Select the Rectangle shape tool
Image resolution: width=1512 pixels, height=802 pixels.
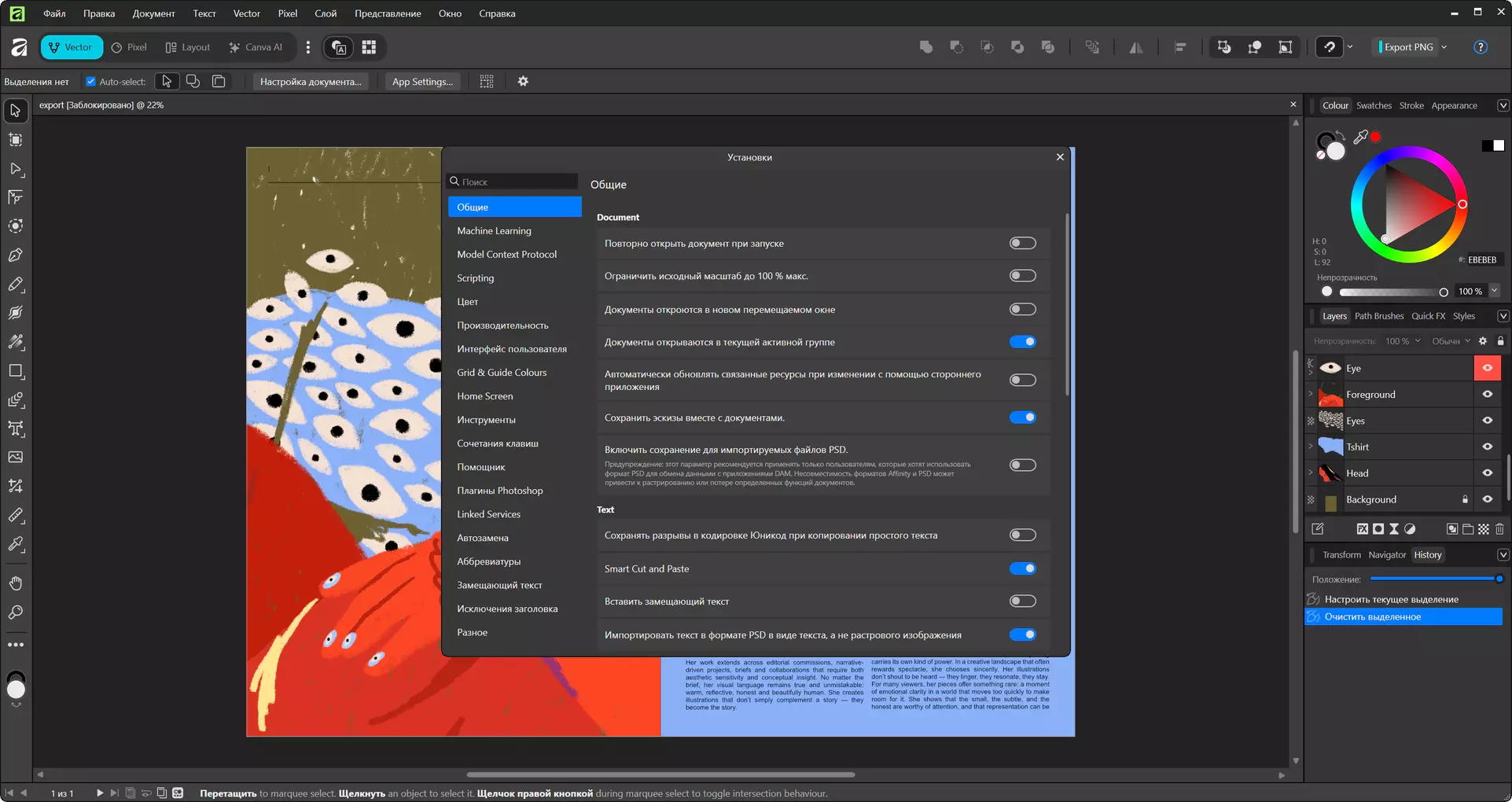coord(16,370)
